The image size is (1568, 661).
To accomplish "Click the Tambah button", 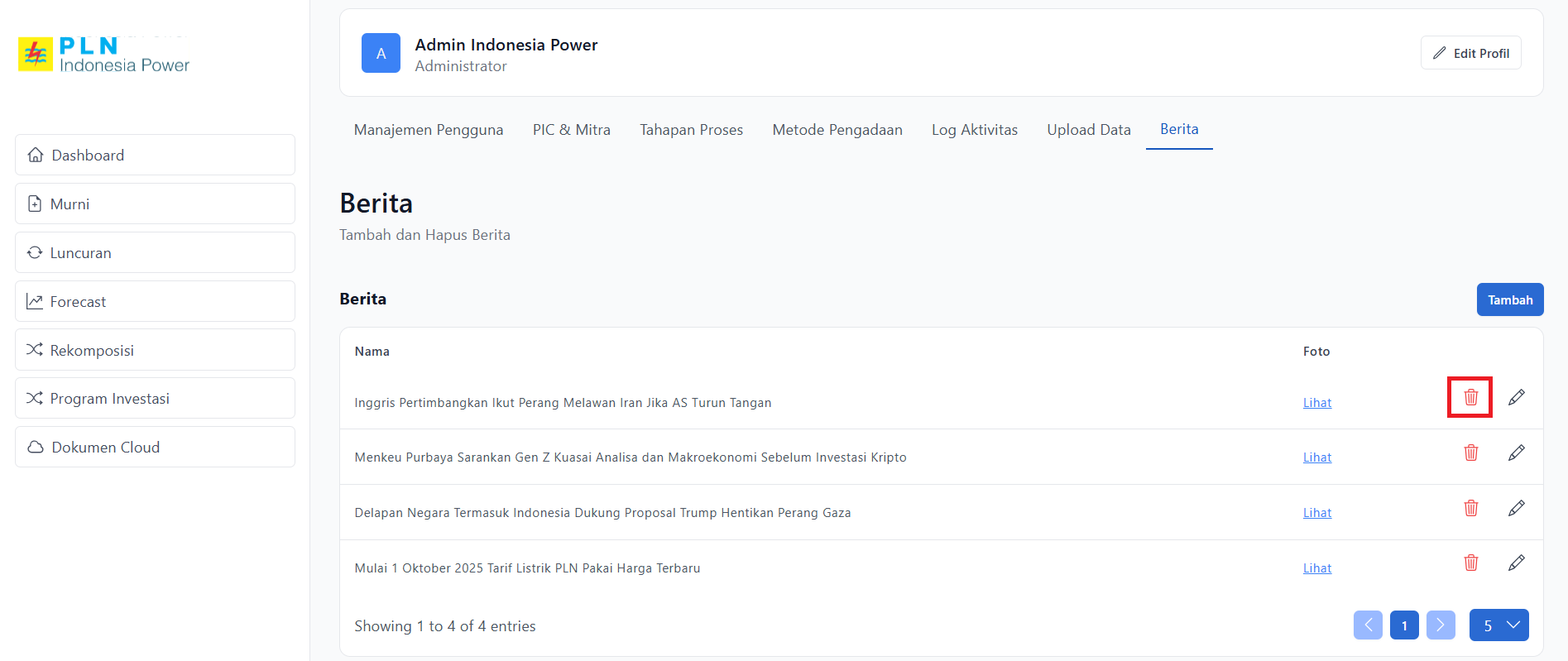I will pos(1509,299).
